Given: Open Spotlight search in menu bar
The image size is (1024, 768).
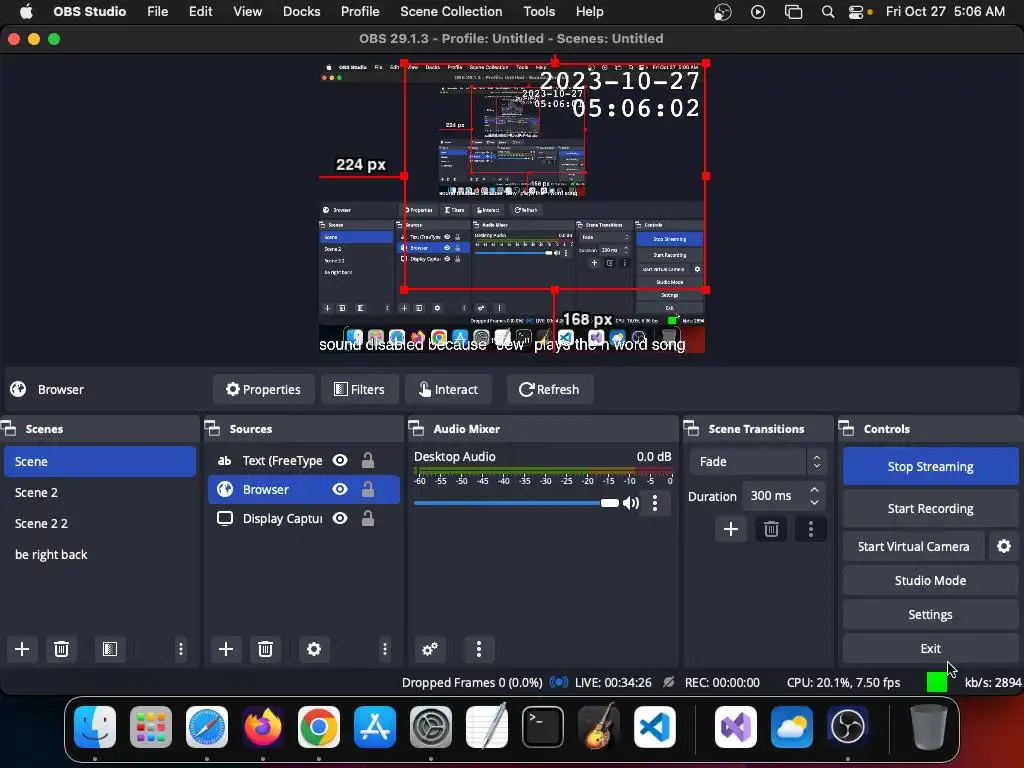Looking at the screenshot, I should (x=827, y=12).
